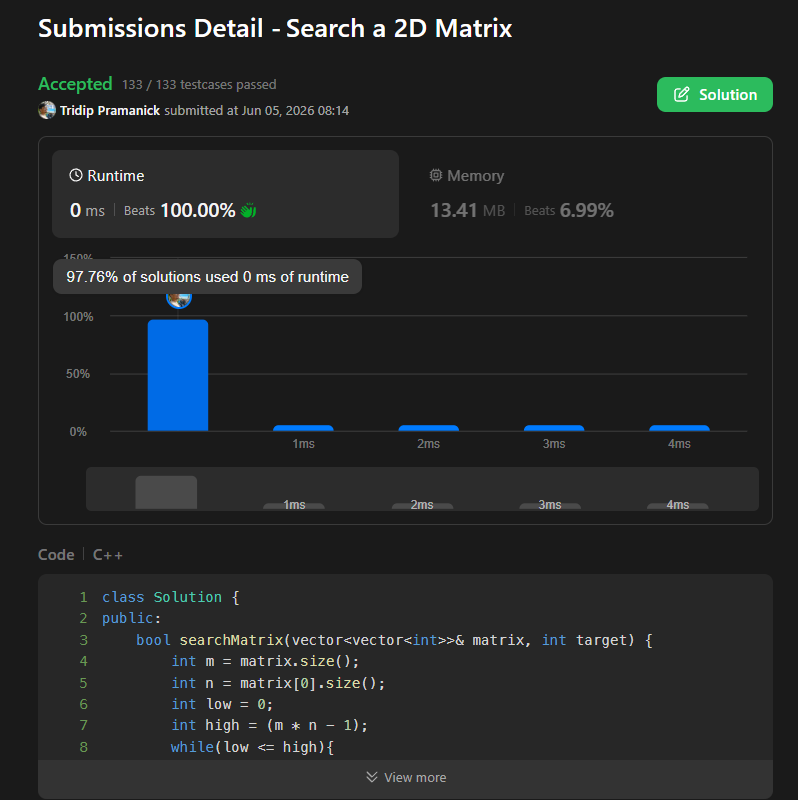Click the 13.41 MB memory value

coord(468,210)
